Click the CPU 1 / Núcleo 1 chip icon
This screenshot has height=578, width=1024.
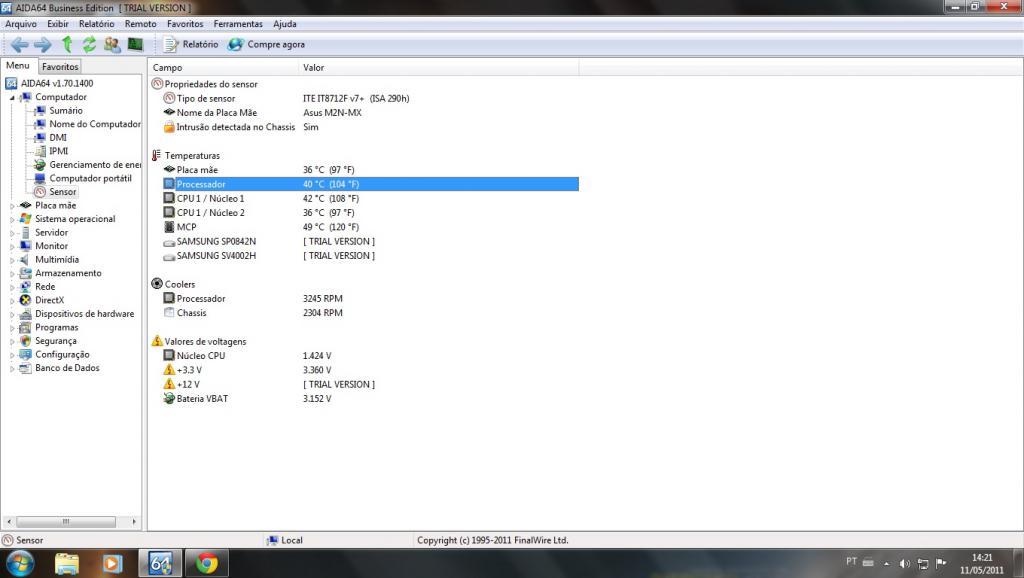click(169, 198)
